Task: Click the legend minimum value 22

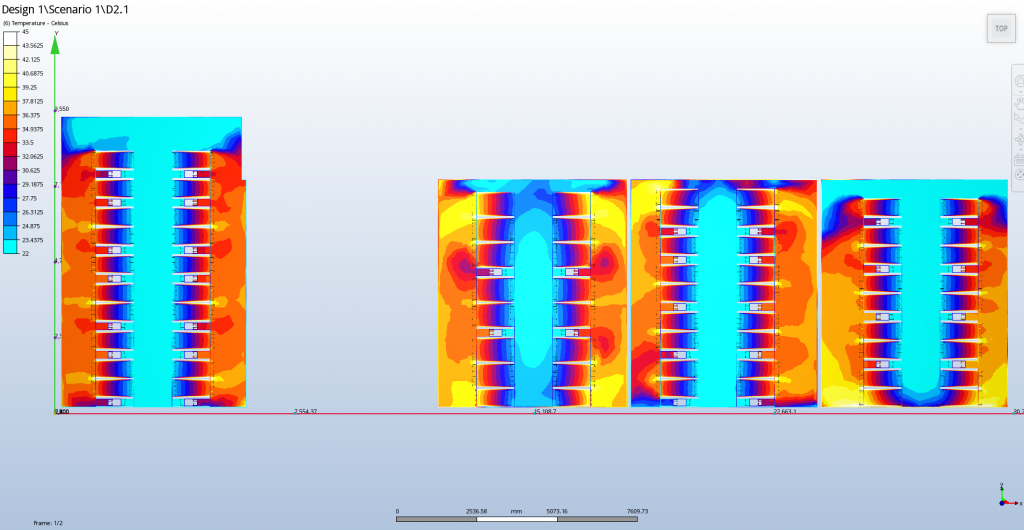Action: tap(25, 254)
